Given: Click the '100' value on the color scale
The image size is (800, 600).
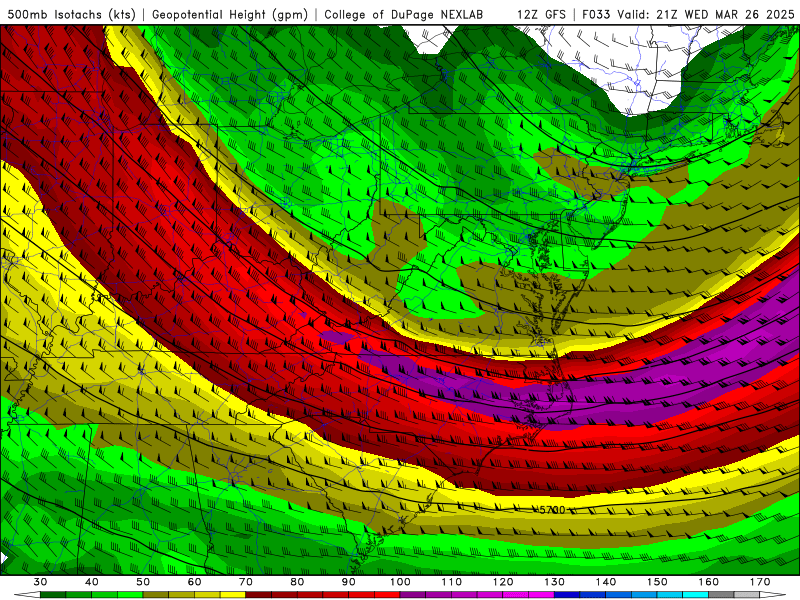Looking at the screenshot, I should pyautogui.click(x=400, y=582).
